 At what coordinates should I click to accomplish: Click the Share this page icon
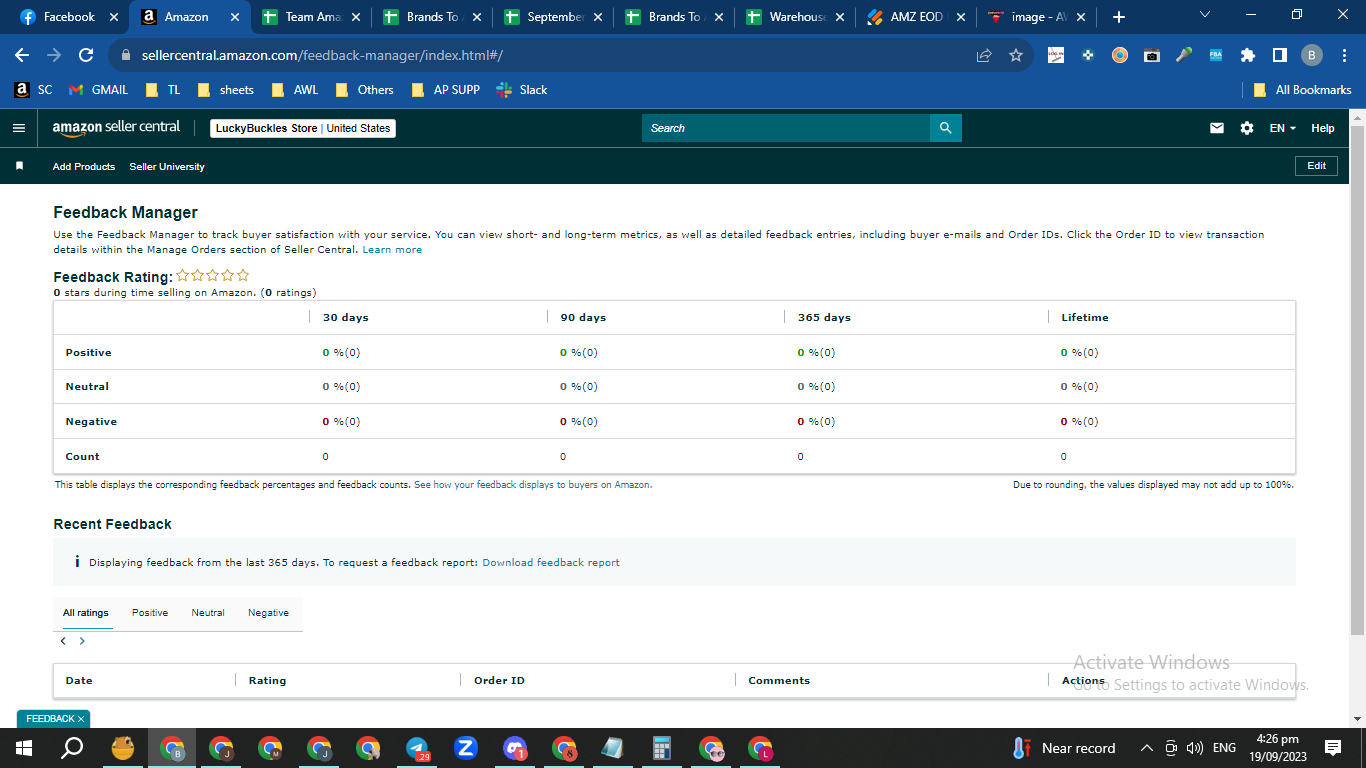[984, 55]
